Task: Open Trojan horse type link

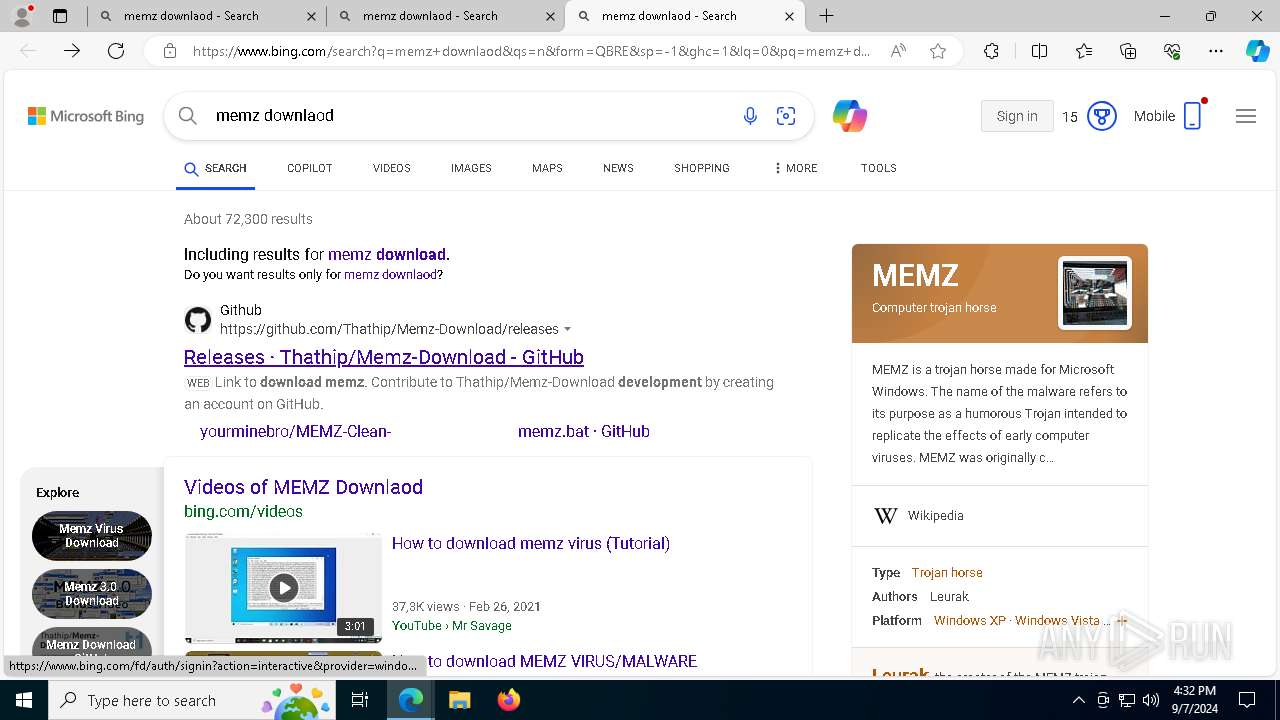Action: tap(947, 573)
